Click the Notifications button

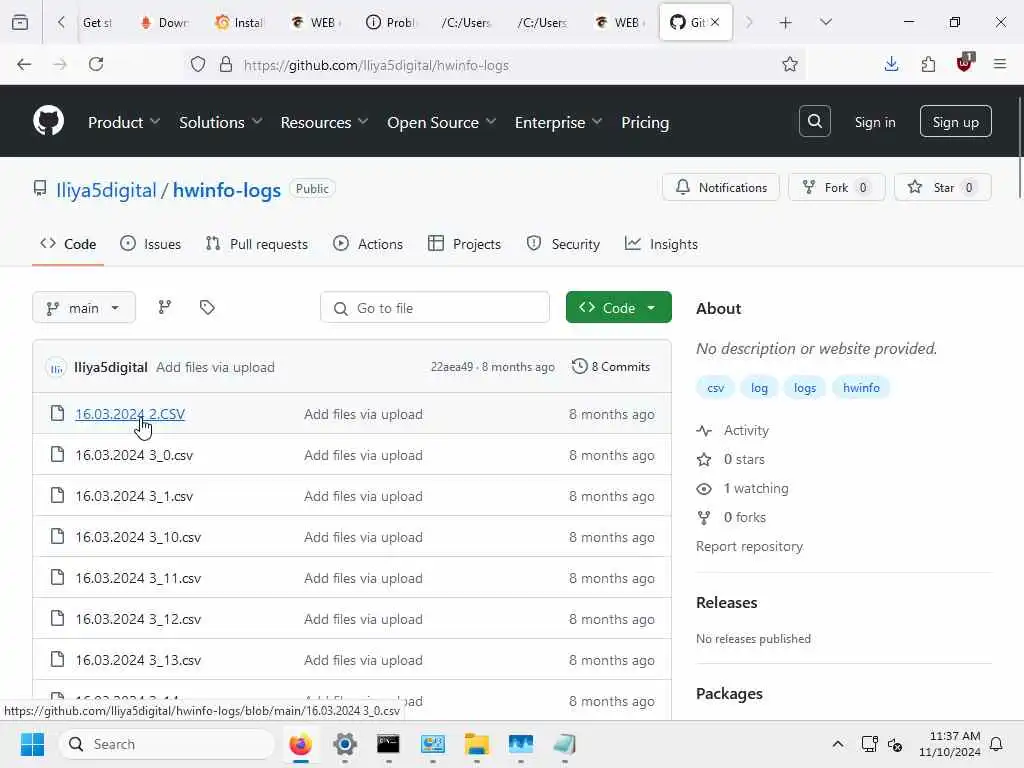pos(720,187)
